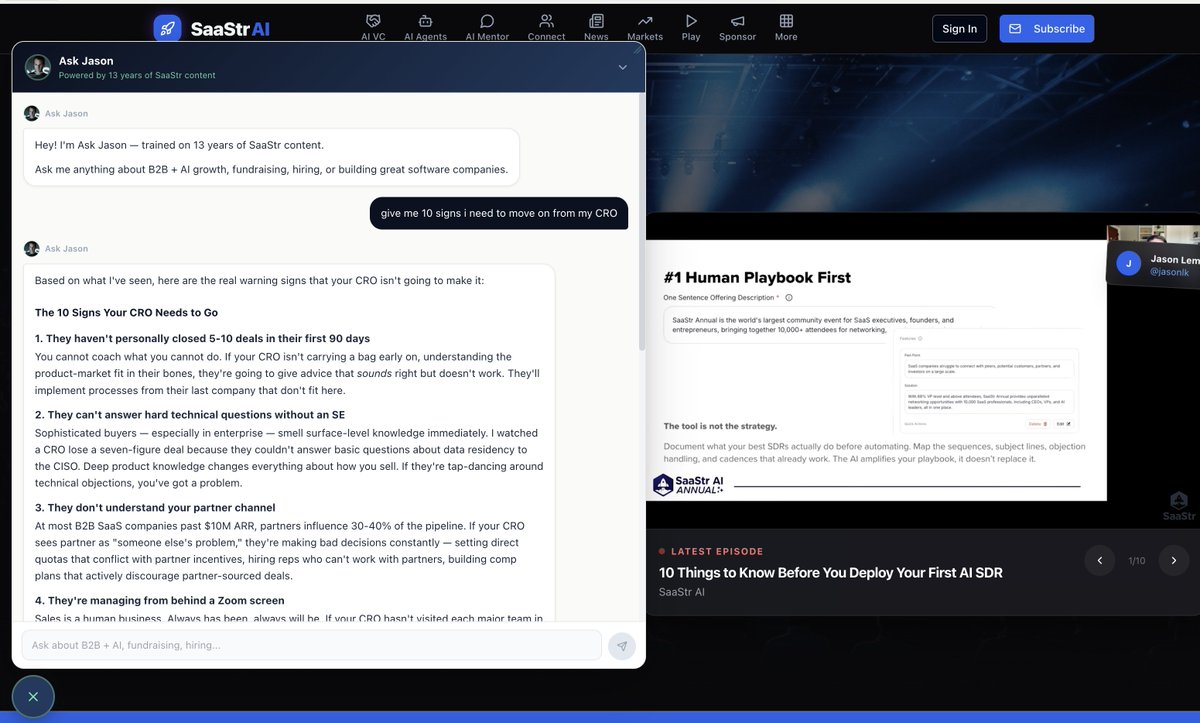Open the Markets trend icon

tap(645, 21)
